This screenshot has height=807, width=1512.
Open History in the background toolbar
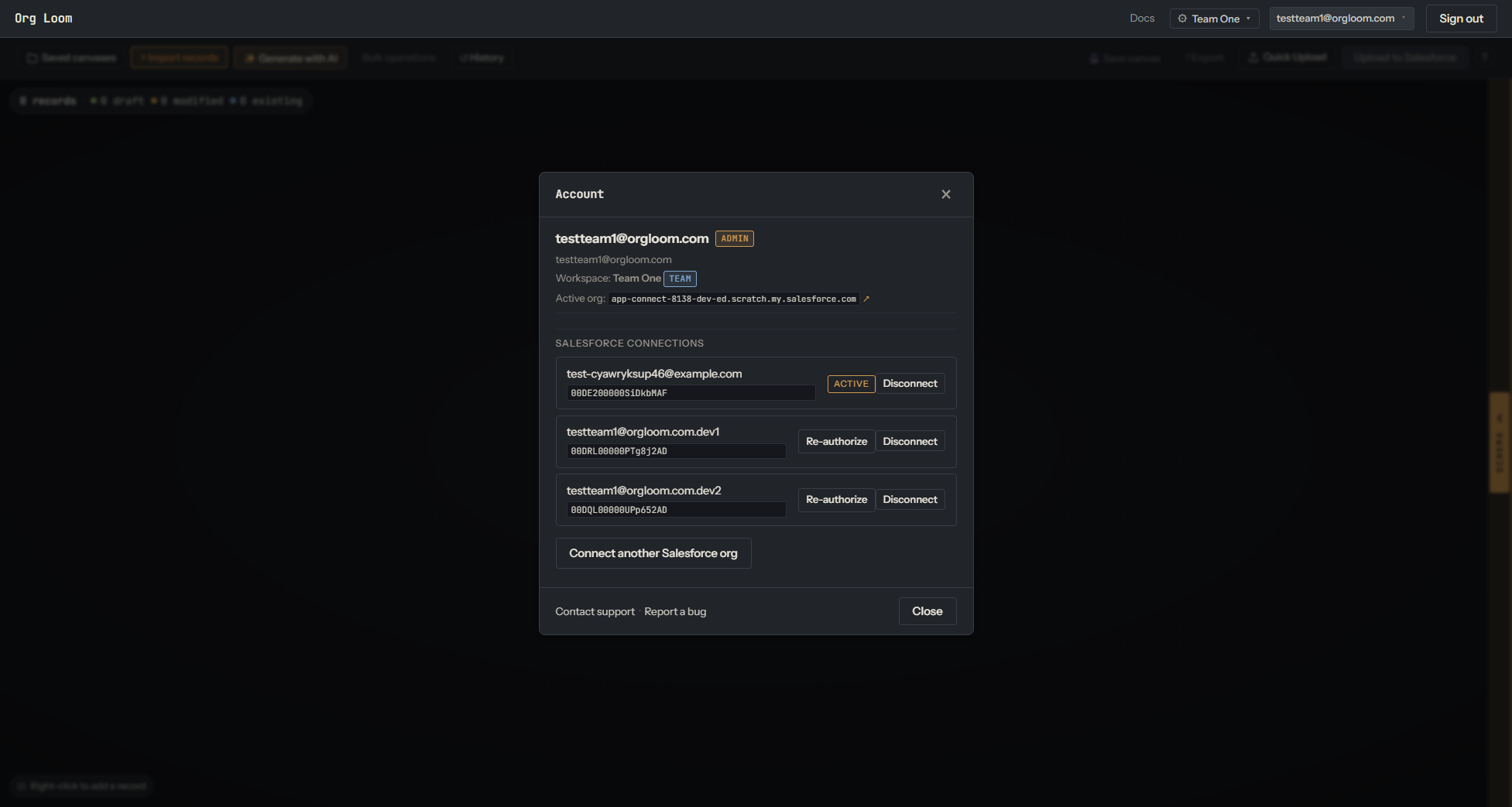pos(482,58)
